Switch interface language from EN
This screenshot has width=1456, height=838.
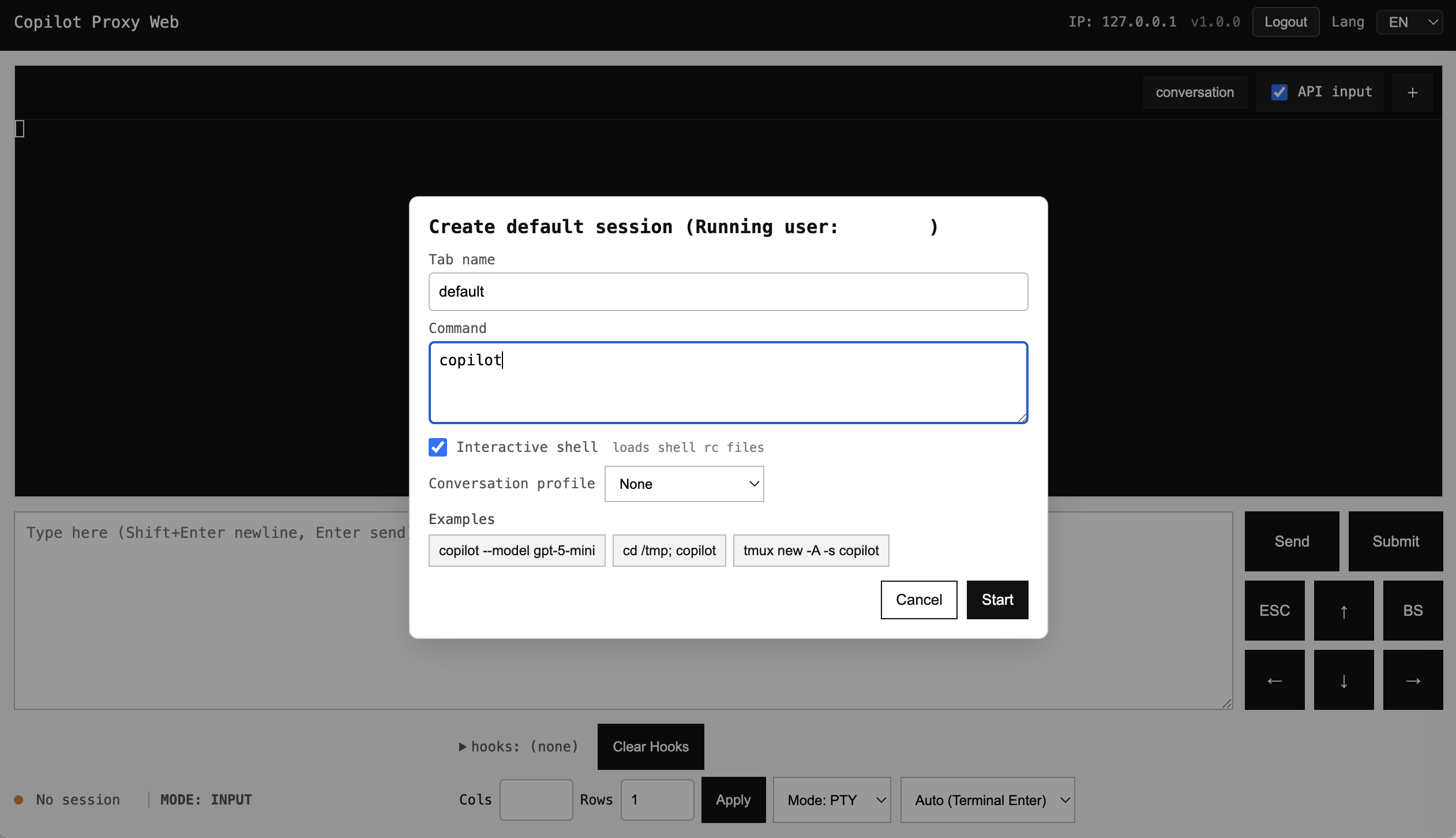(x=1409, y=22)
